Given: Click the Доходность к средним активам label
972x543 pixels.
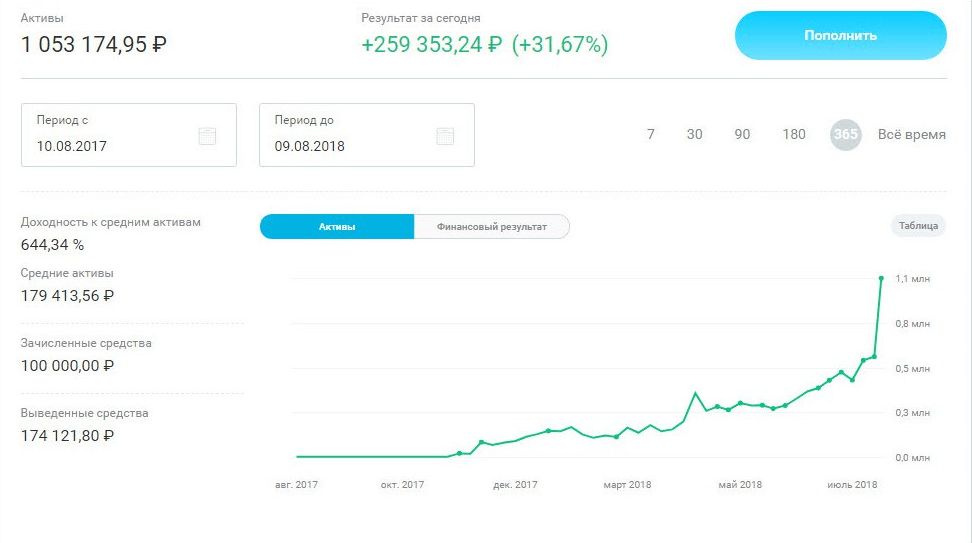Looking at the screenshot, I should [x=110, y=223].
